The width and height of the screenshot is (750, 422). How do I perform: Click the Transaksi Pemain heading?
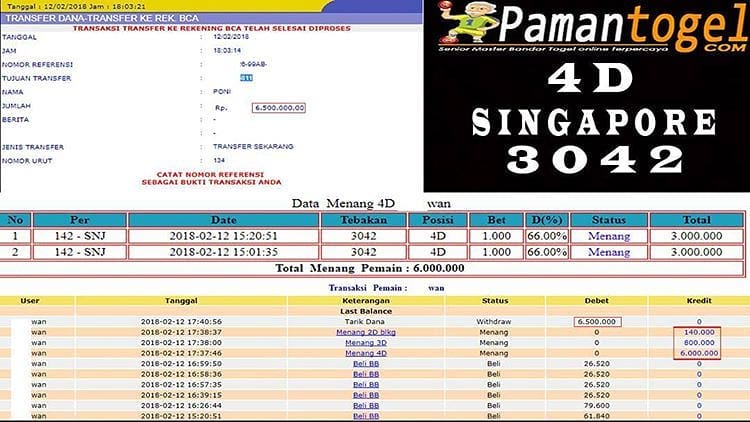pyautogui.click(x=367, y=288)
